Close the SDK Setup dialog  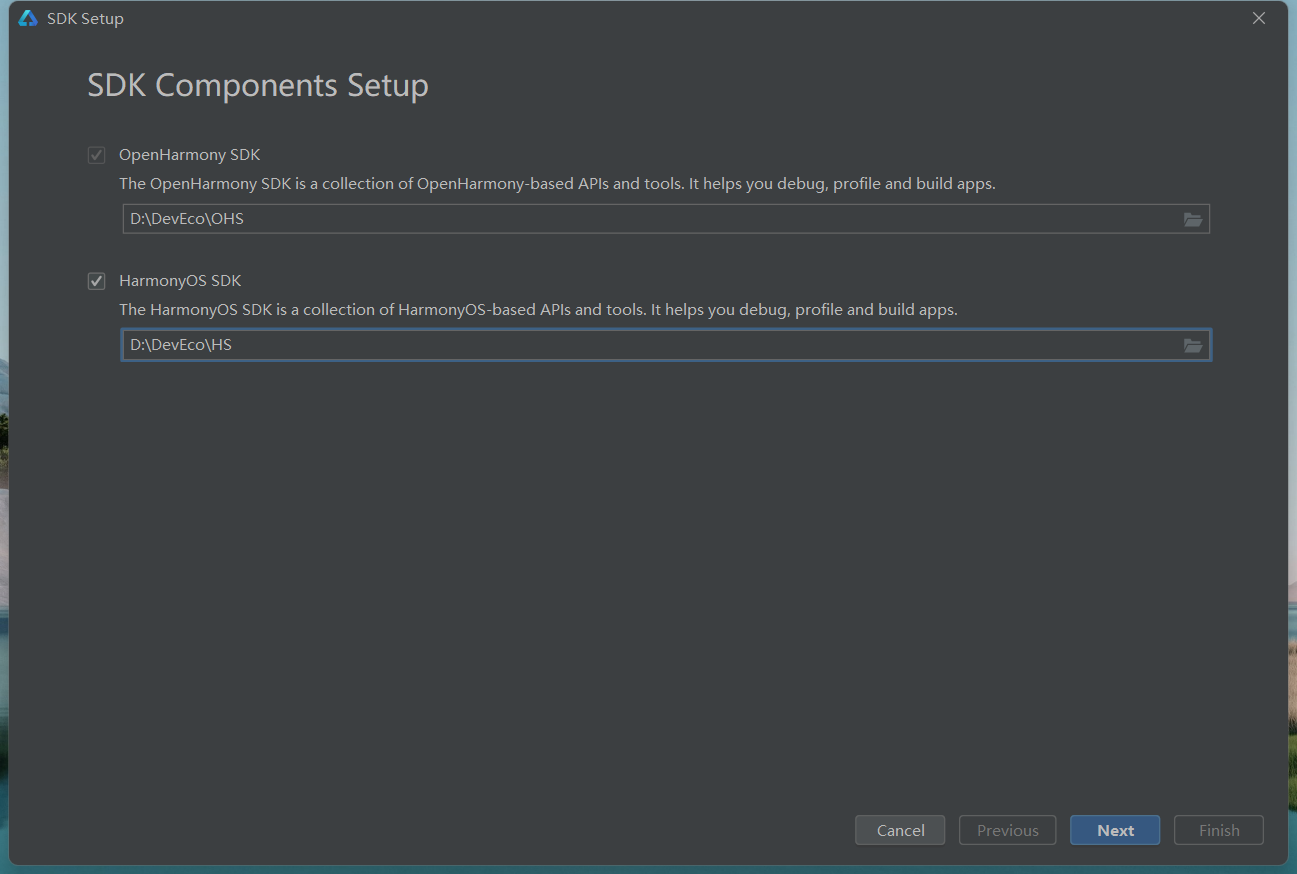pos(1259,18)
